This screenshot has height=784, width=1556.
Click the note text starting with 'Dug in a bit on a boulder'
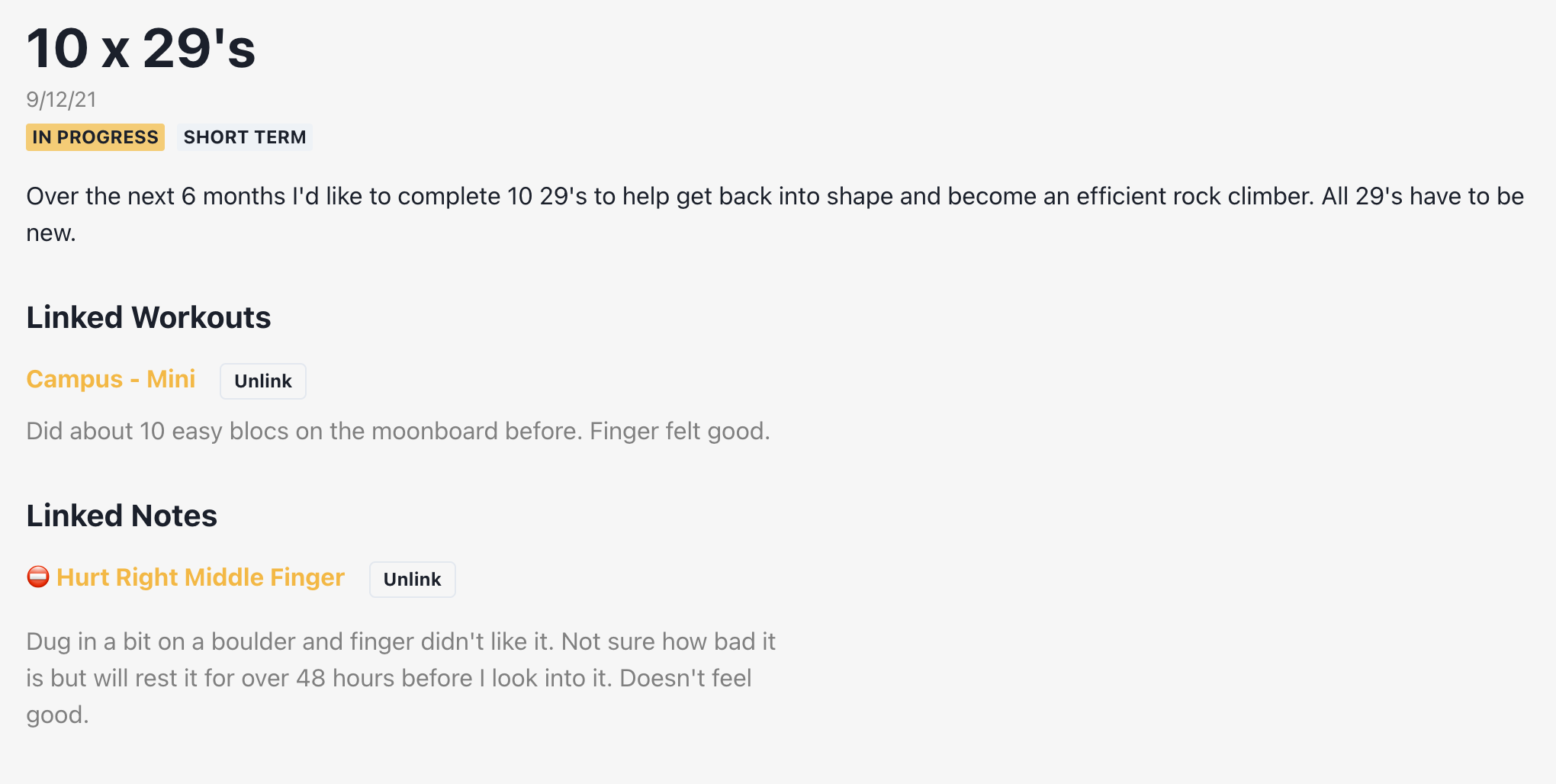pyautogui.click(x=401, y=678)
